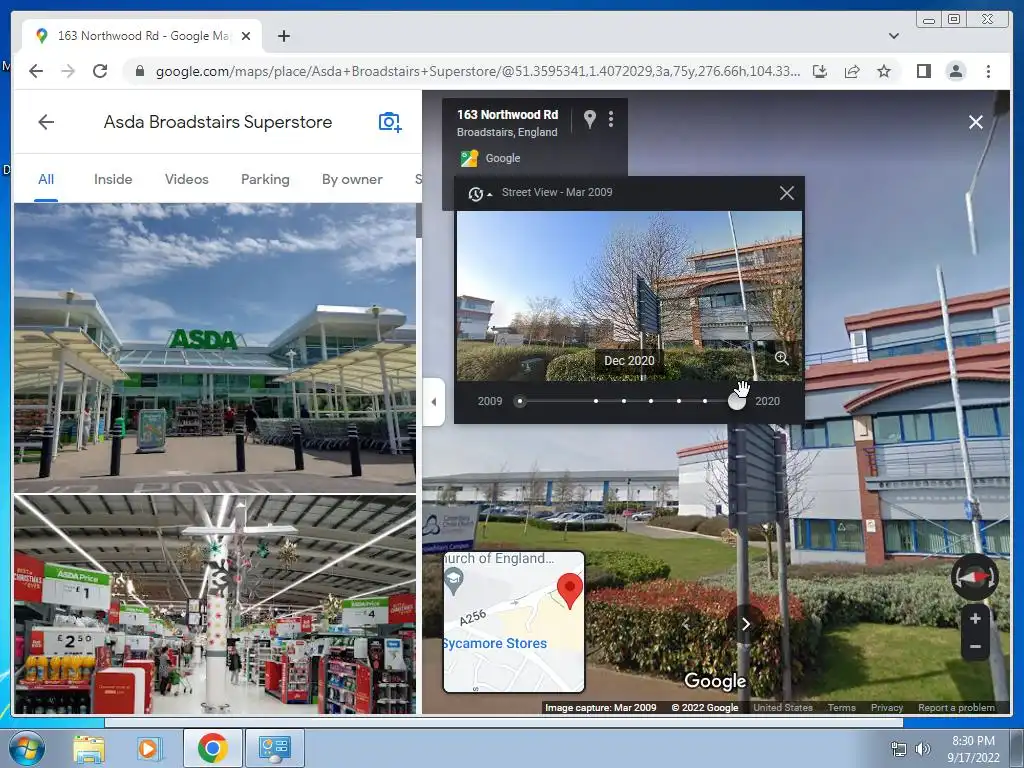
Task: Open the Chrome profile avatar
Action: tap(955, 71)
